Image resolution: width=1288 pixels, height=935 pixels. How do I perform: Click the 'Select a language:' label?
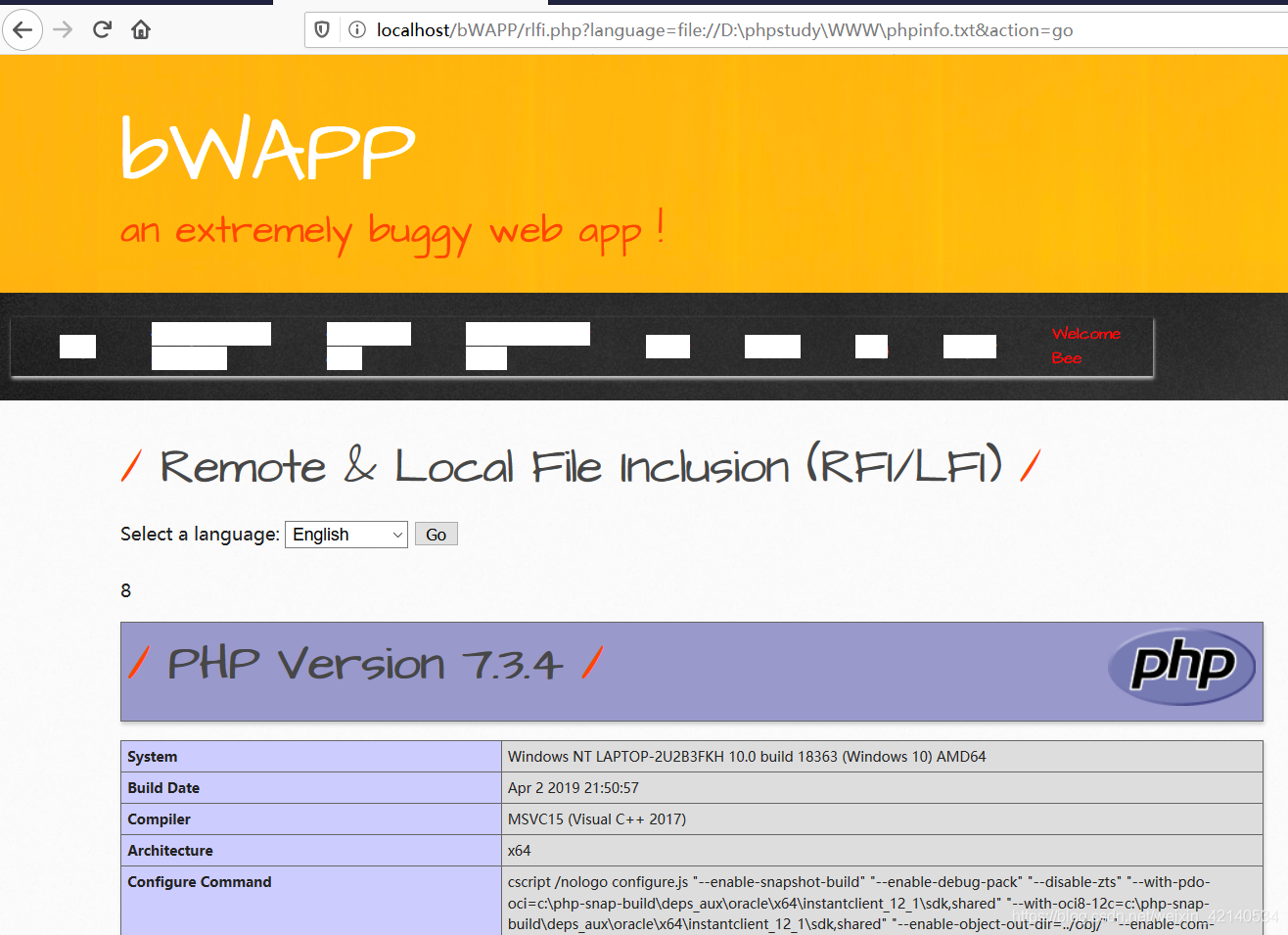pyautogui.click(x=200, y=535)
